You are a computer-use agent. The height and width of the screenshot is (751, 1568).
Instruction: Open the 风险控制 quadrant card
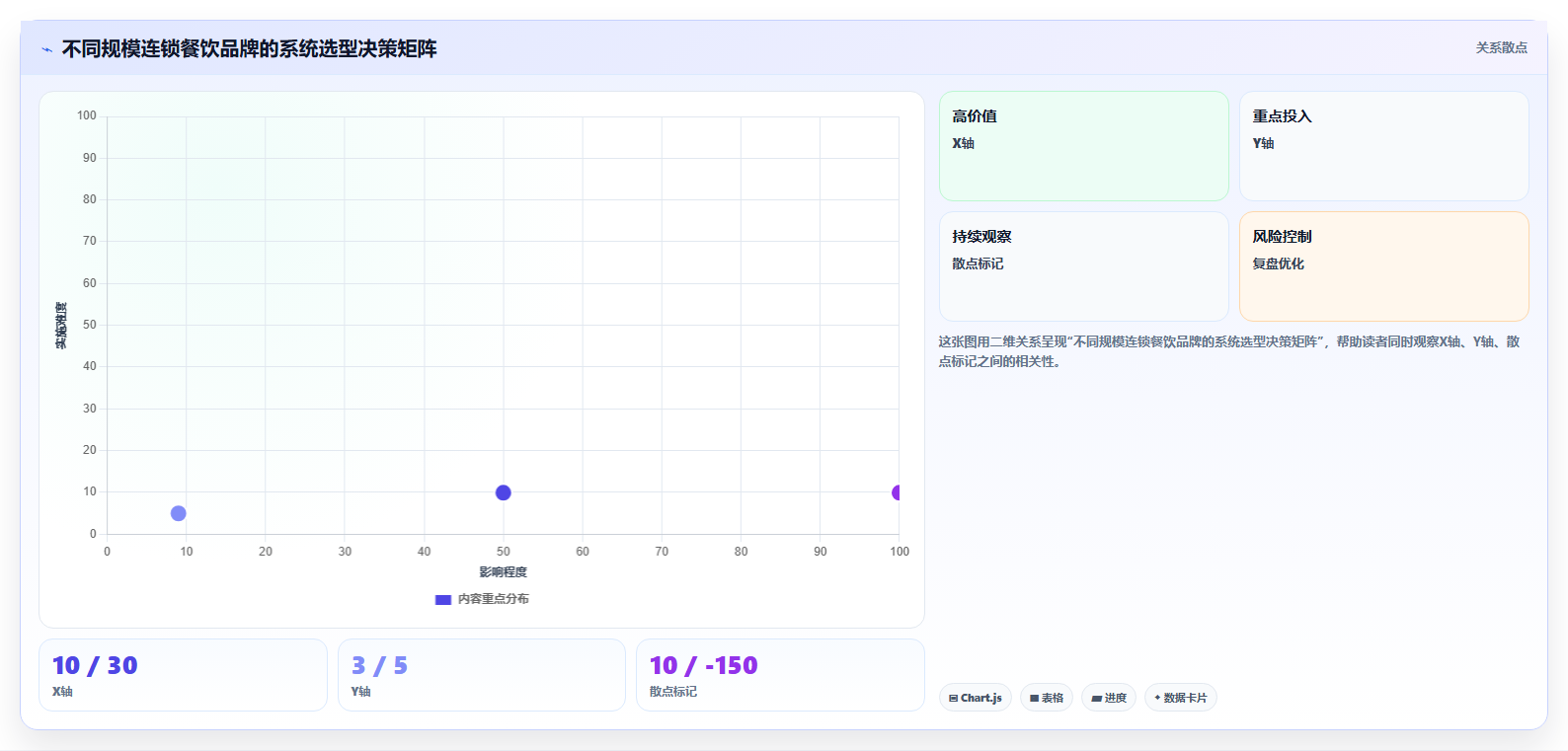pos(1383,266)
